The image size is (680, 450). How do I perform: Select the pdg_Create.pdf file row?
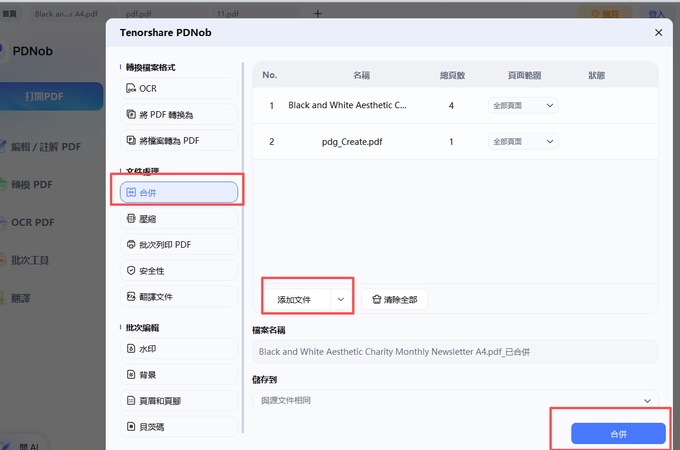[x=455, y=142]
